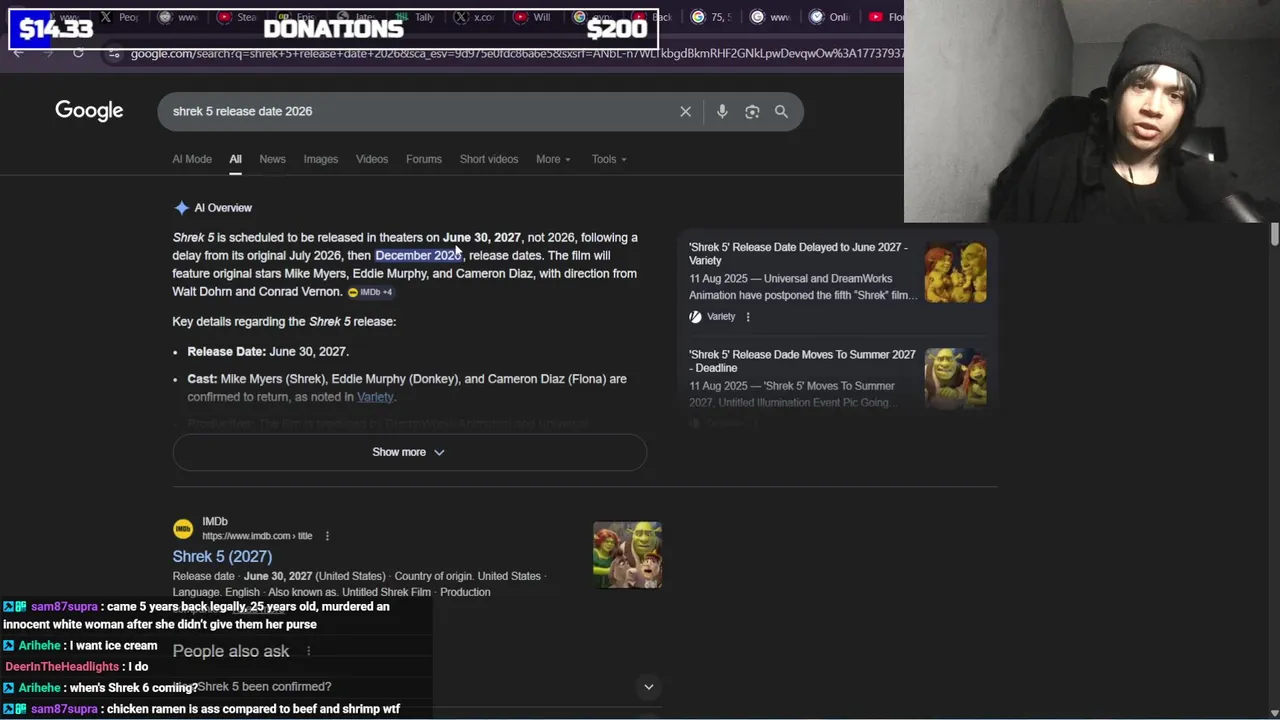Screen dimensions: 1280x720
Task: Open People also ask three-dot options
Action: point(308,651)
